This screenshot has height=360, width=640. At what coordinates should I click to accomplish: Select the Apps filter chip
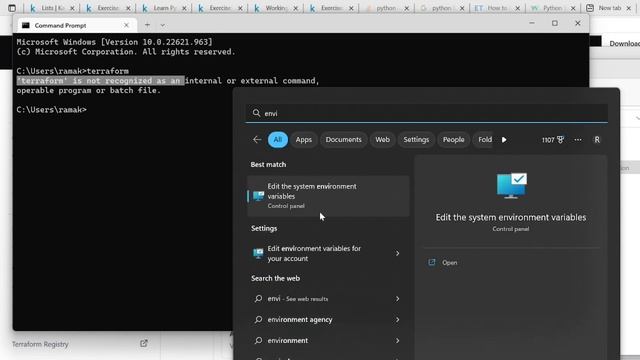click(x=304, y=140)
